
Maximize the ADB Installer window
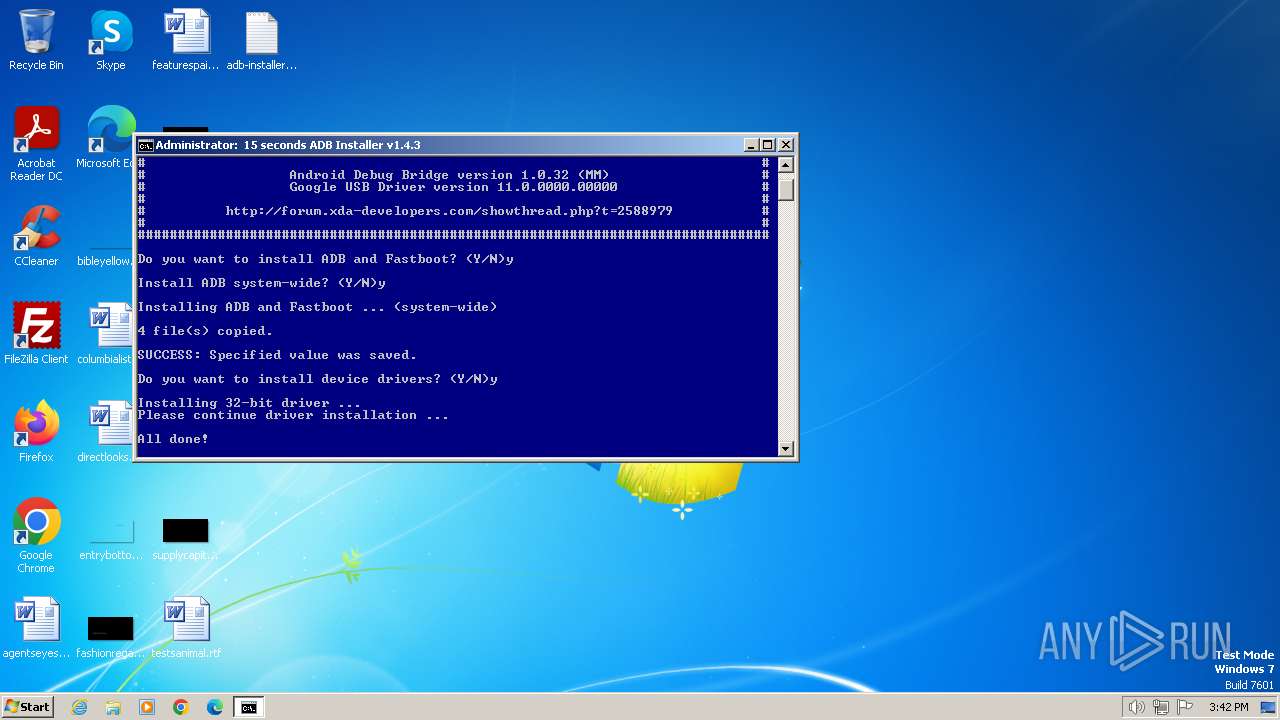coord(768,145)
